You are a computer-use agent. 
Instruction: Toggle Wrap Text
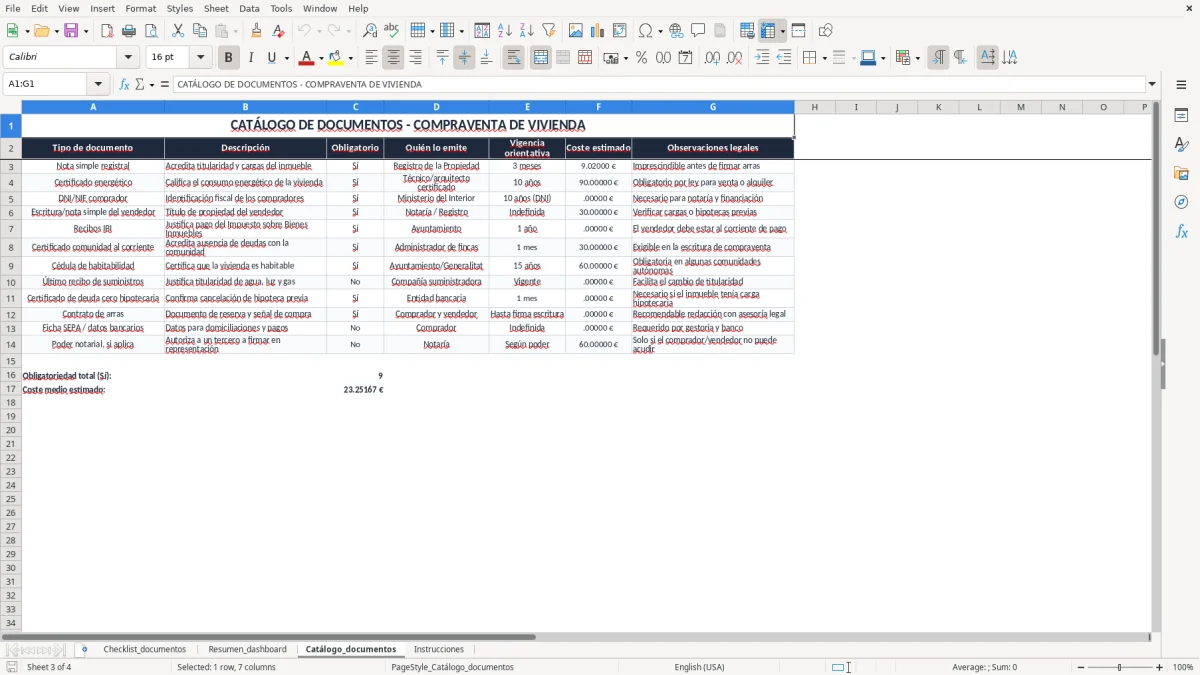coord(514,58)
